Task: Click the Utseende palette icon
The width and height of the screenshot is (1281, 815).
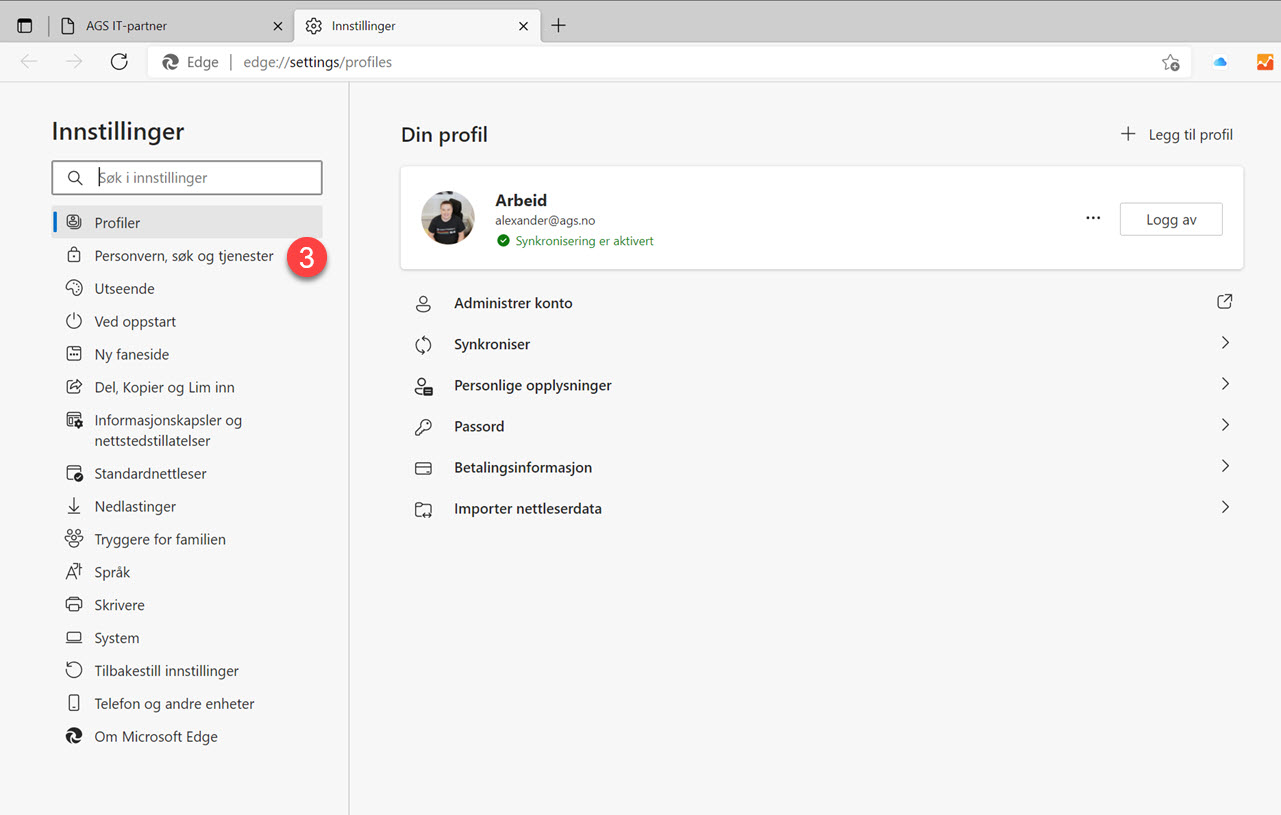Action: click(x=74, y=288)
